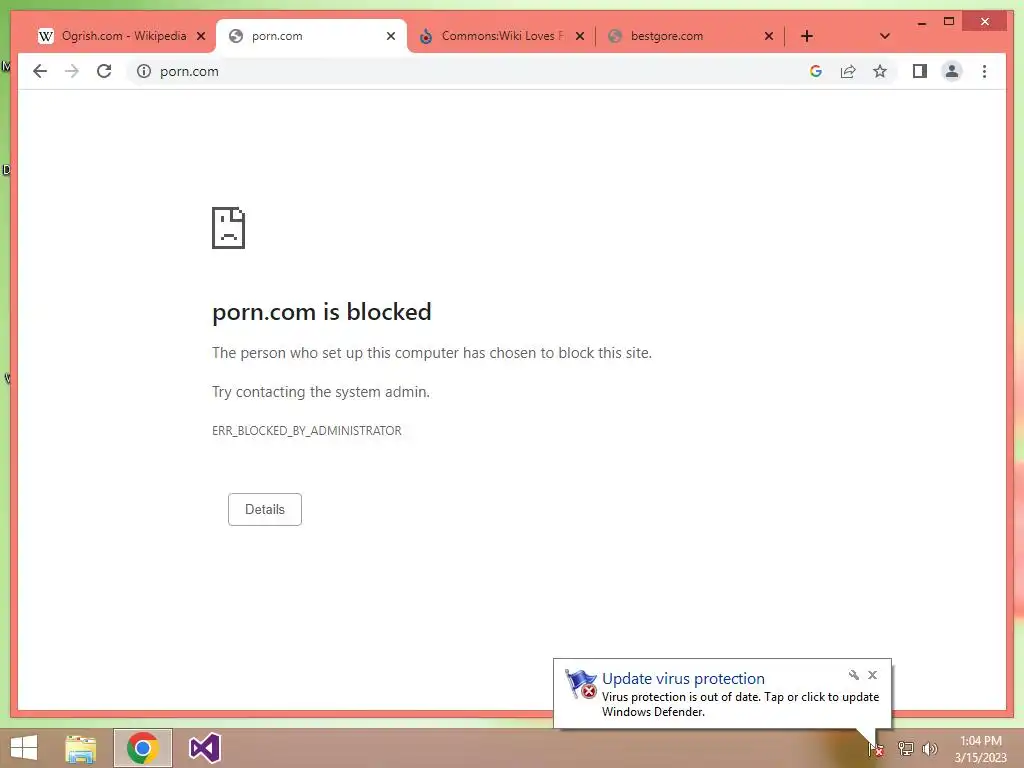Open the Chrome profile avatar
Screen dimensions: 1024x768
[x=952, y=71]
